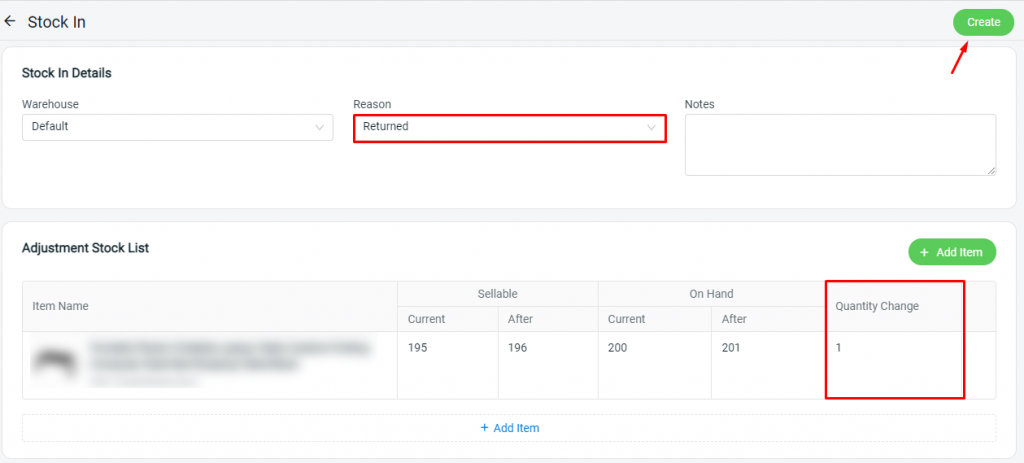Click the green Create button
Screen dimensions: 1024x463
(x=983, y=22)
